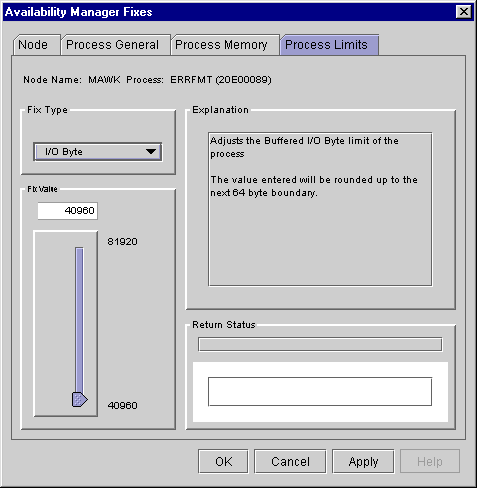
Task: Click the Process Limits tab
Action: point(329,45)
